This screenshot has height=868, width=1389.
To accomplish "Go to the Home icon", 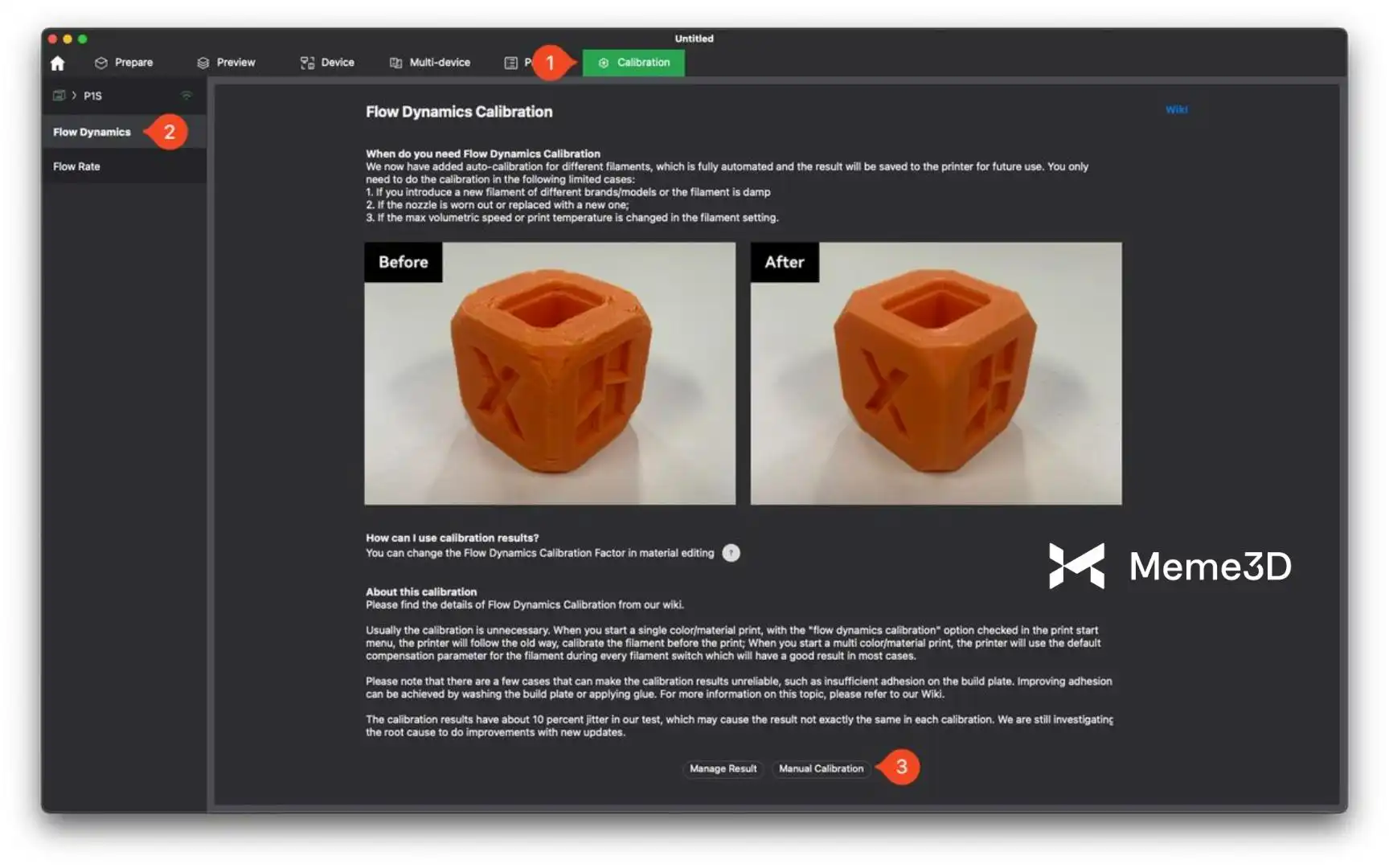I will [x=57, y=63].
